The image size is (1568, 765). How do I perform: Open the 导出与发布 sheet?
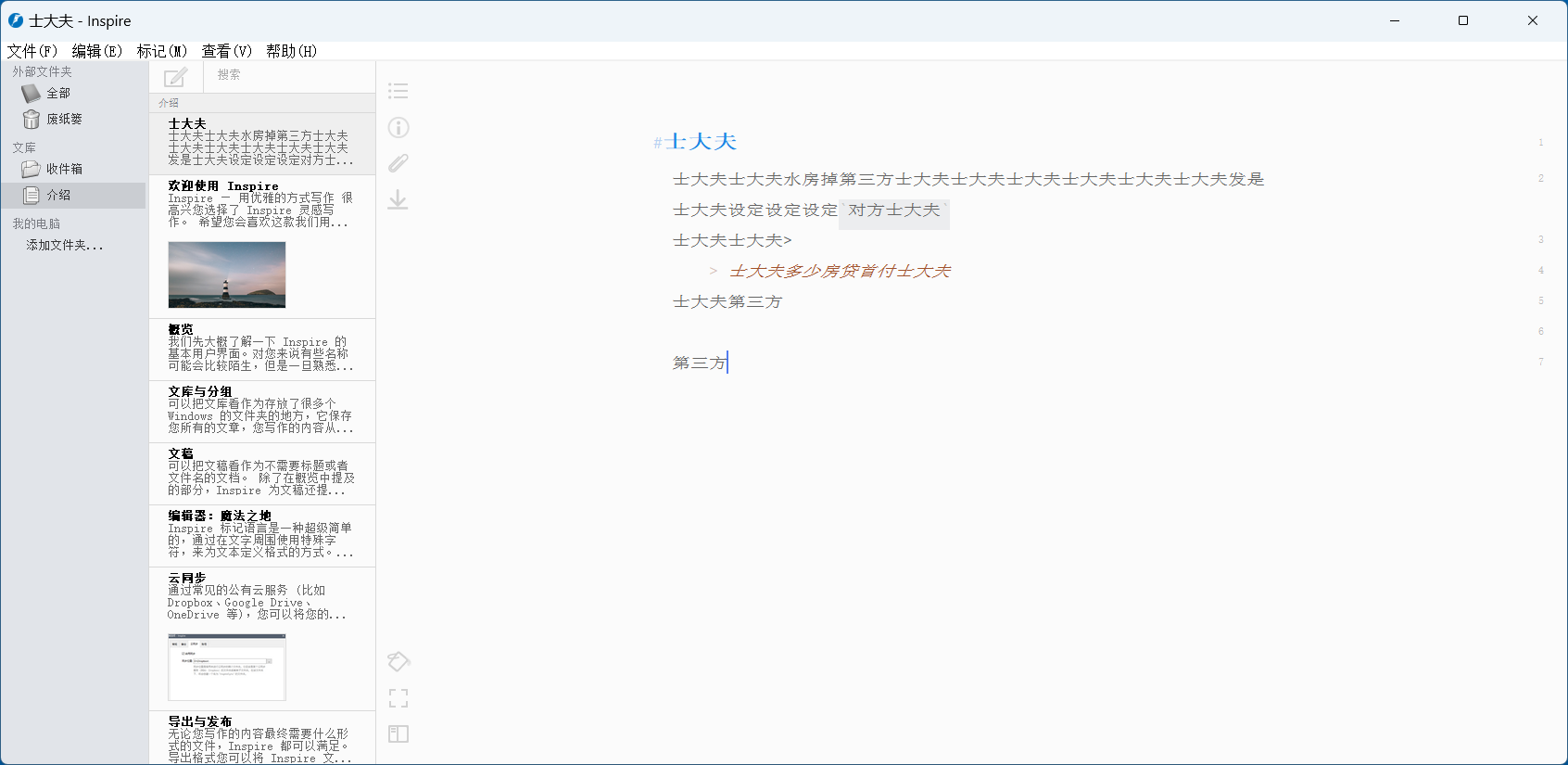[262, 738]
